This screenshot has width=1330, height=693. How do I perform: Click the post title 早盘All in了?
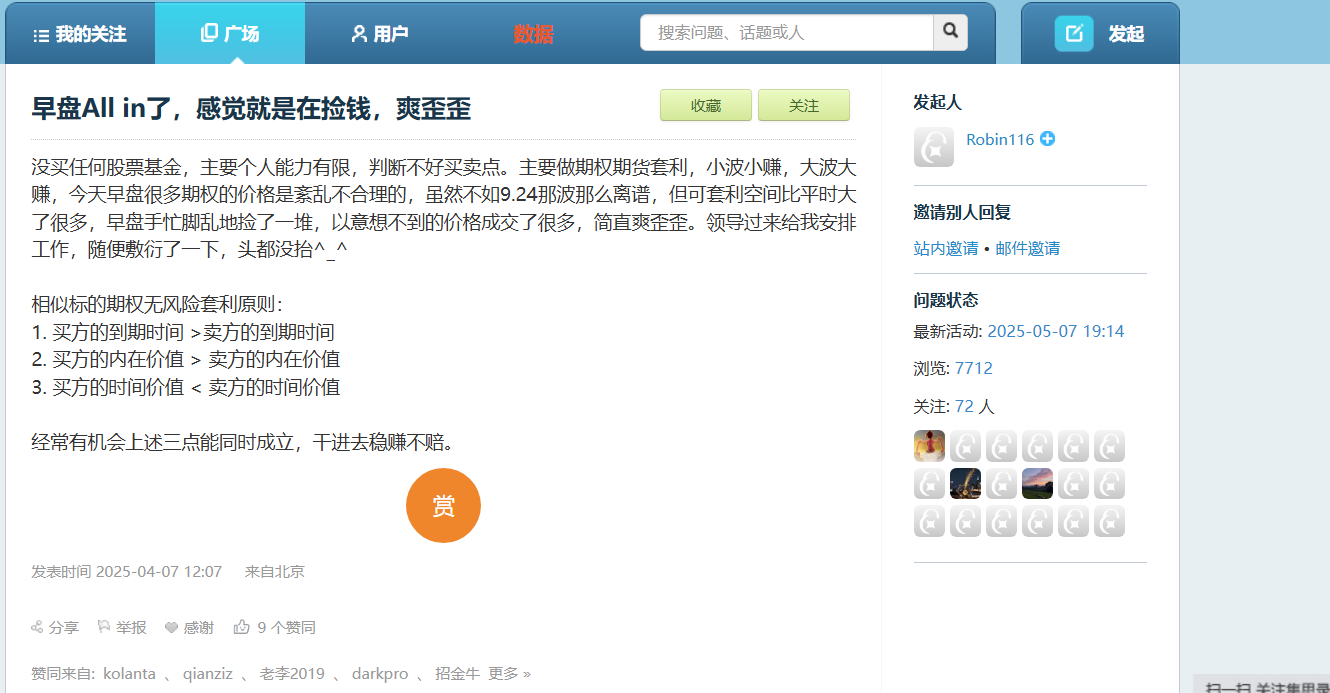251,108
